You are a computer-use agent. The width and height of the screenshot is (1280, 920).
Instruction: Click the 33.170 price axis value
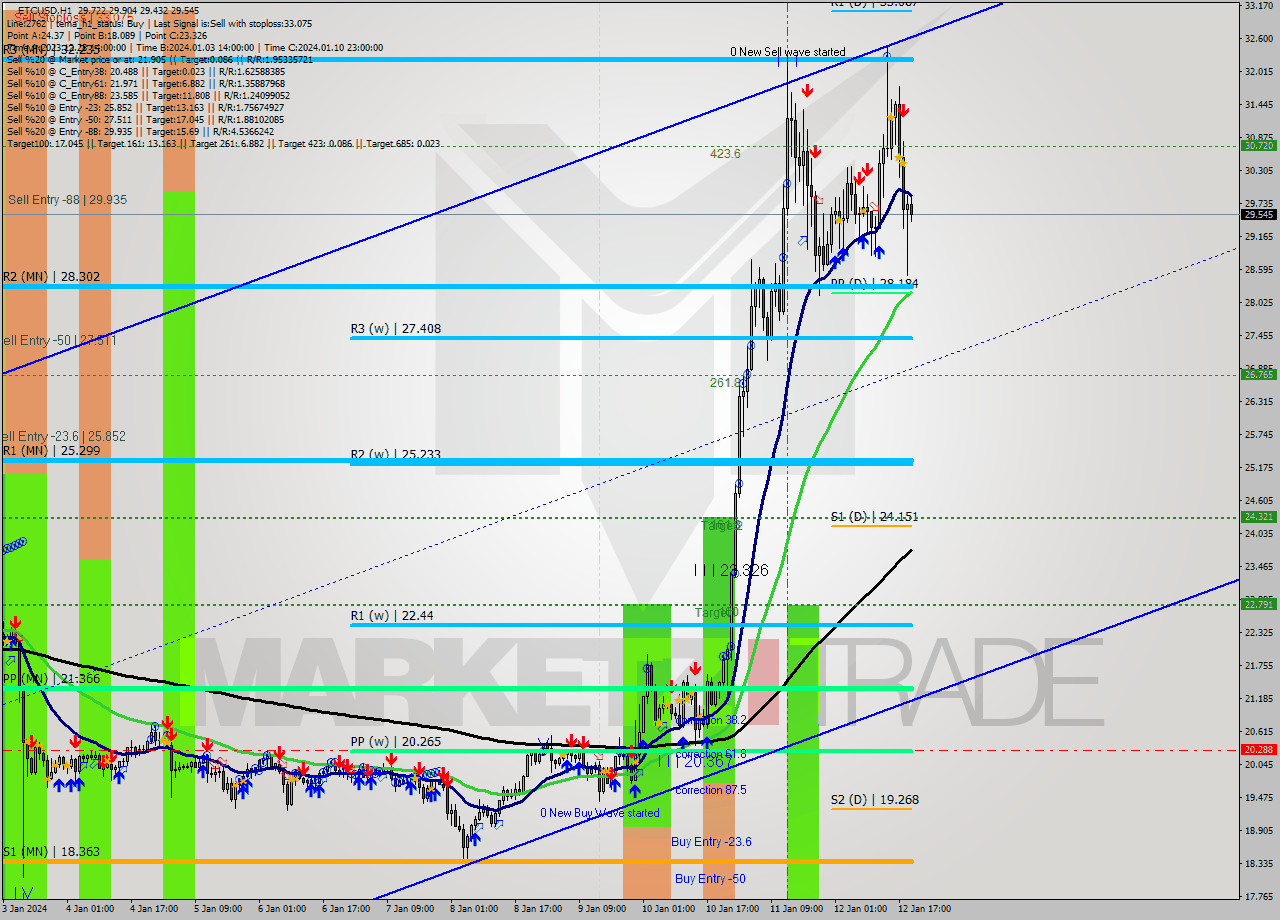(x=1259, y=6)
